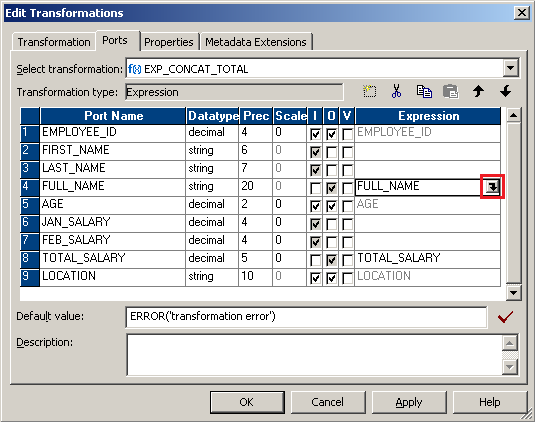The width and height of the screenshot is (535, 422).
Task: Toggle output checkbox for FIRST_NAME port
Action: point(331,152)
